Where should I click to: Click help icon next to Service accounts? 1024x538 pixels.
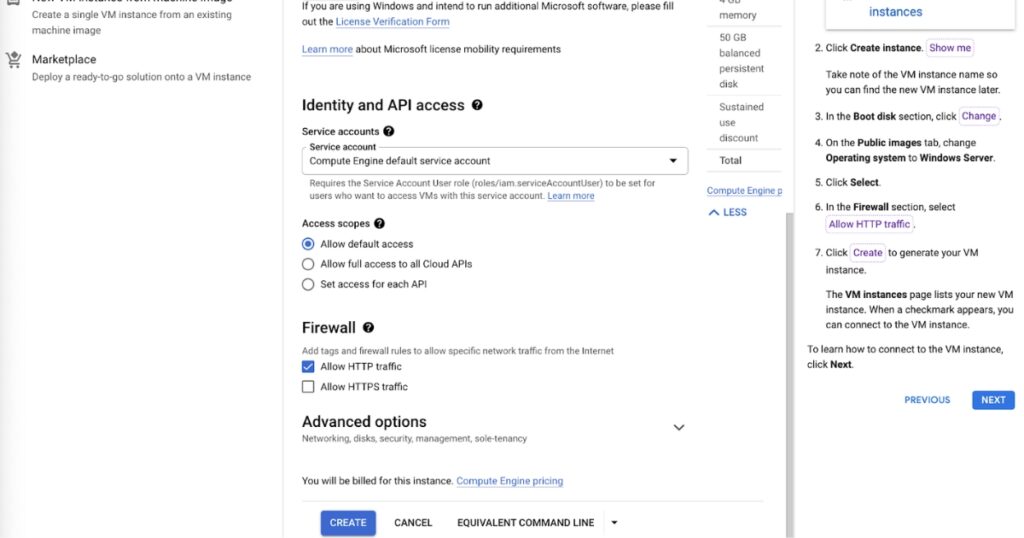388,131
